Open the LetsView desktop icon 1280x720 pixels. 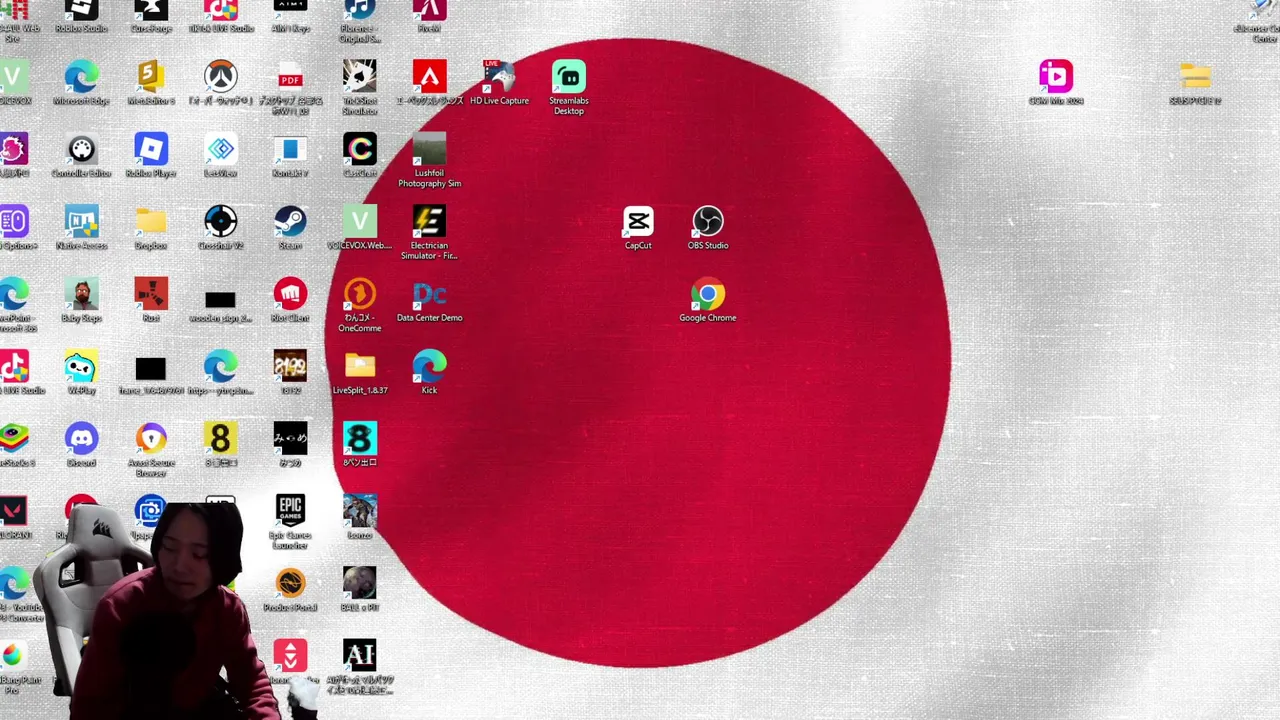pyautogui.click(x=221, y=149)
